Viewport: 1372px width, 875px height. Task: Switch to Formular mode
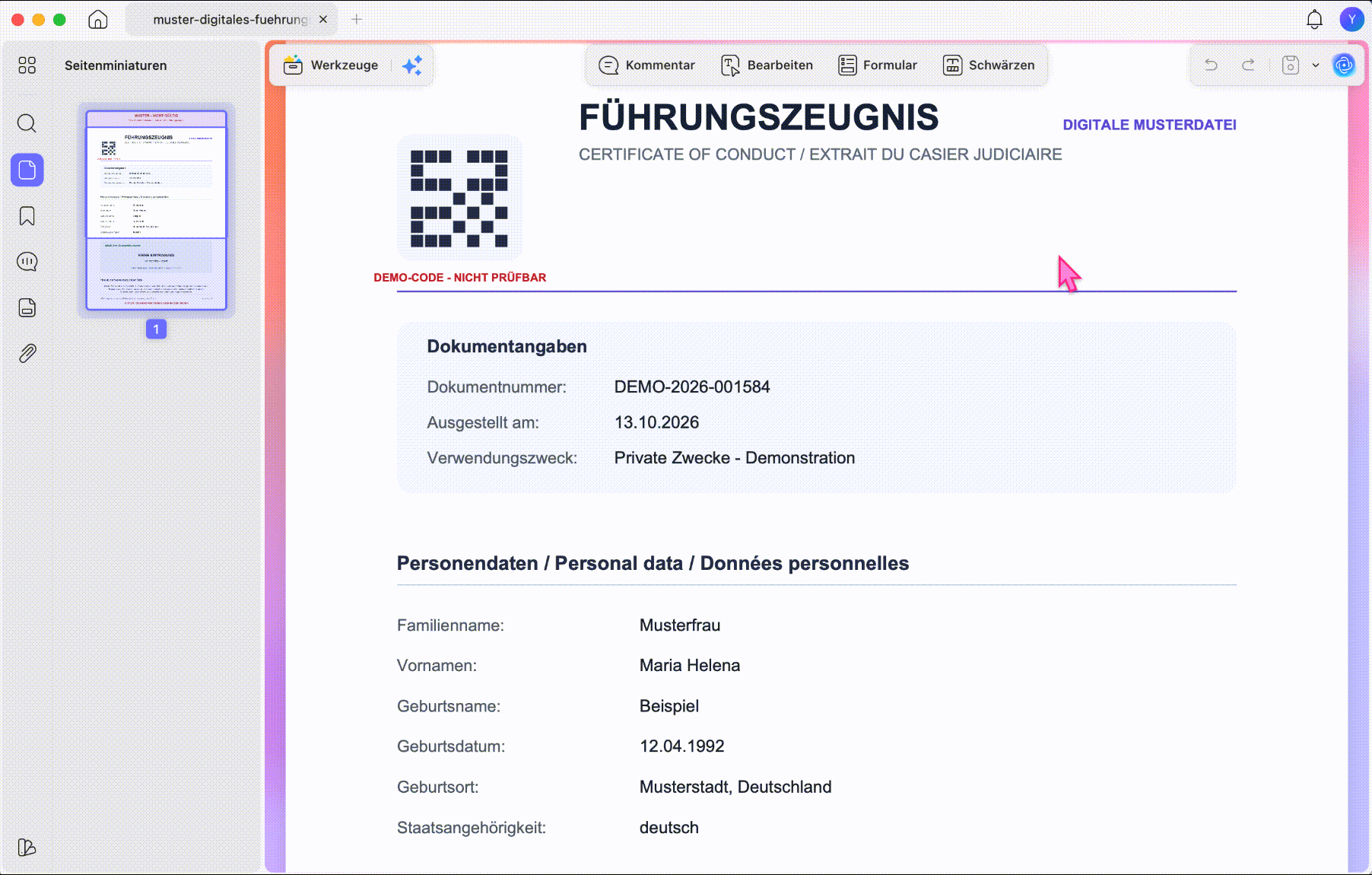878,65
